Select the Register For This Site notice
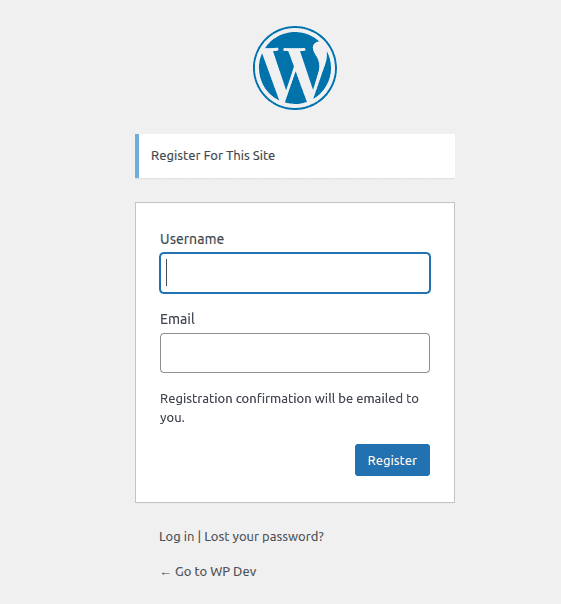 [295, 156]
